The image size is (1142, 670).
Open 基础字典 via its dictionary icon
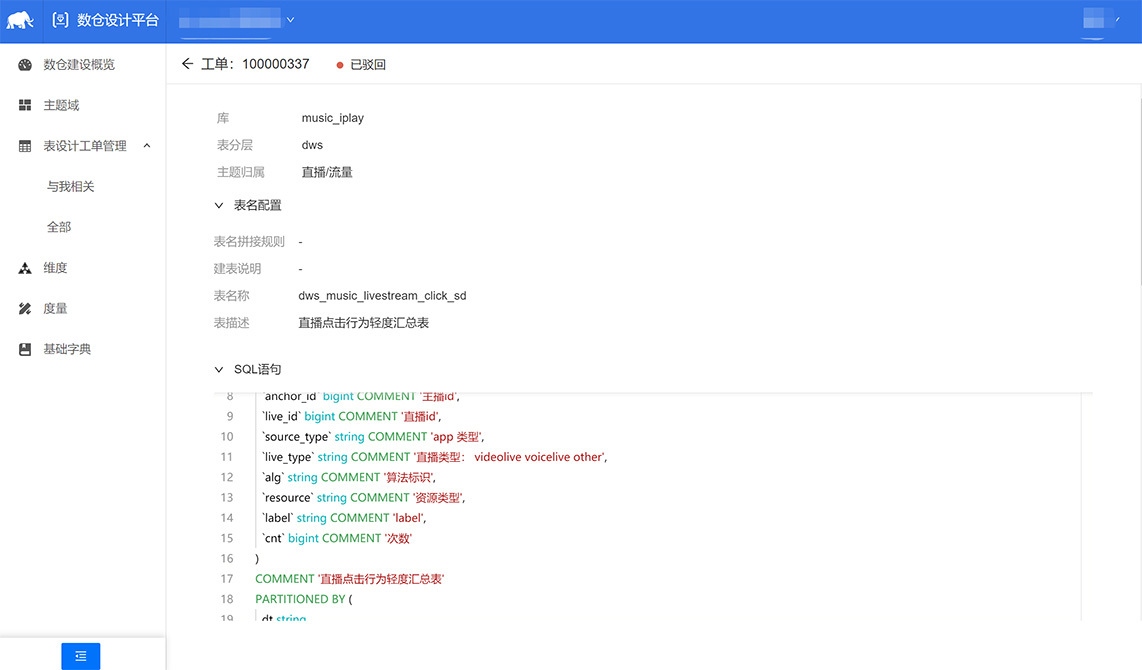click(x=25, y=348)
